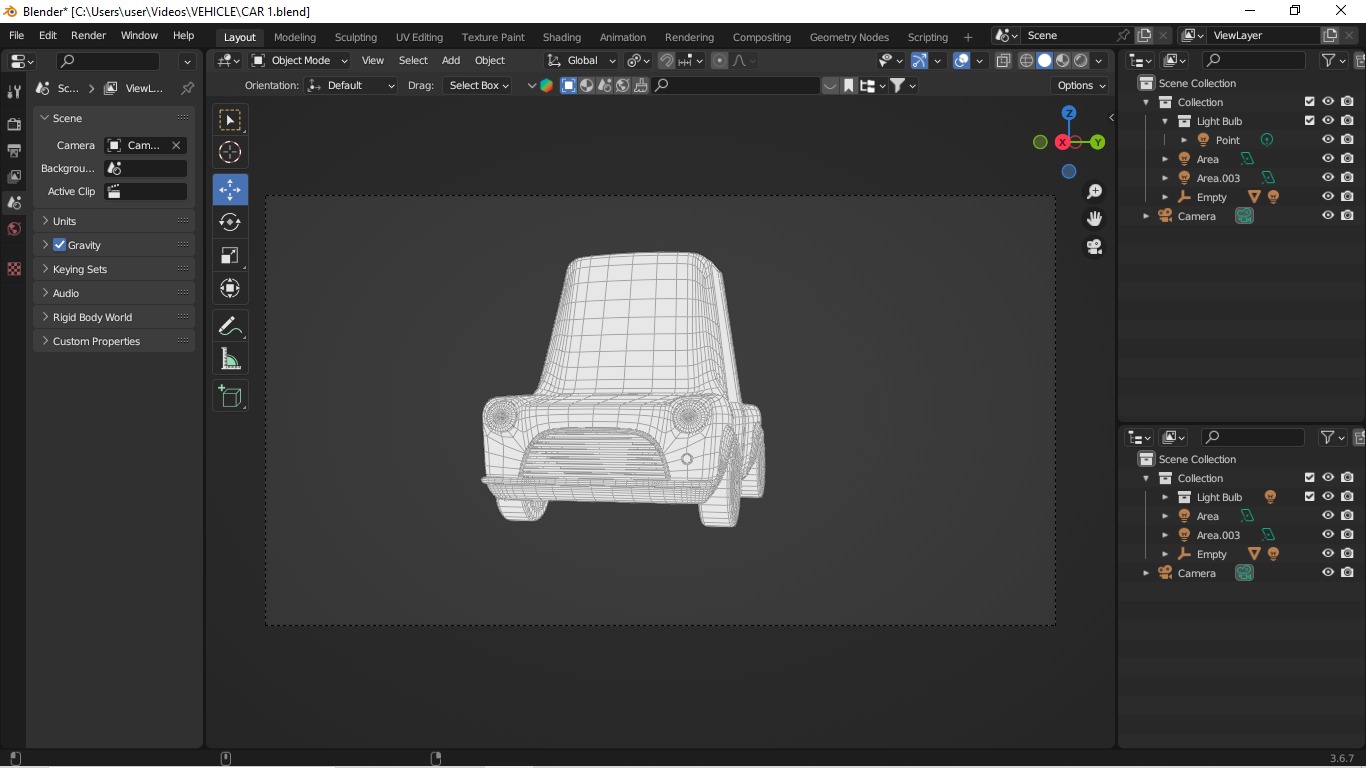Toggle proportional editing in the header

719,61
